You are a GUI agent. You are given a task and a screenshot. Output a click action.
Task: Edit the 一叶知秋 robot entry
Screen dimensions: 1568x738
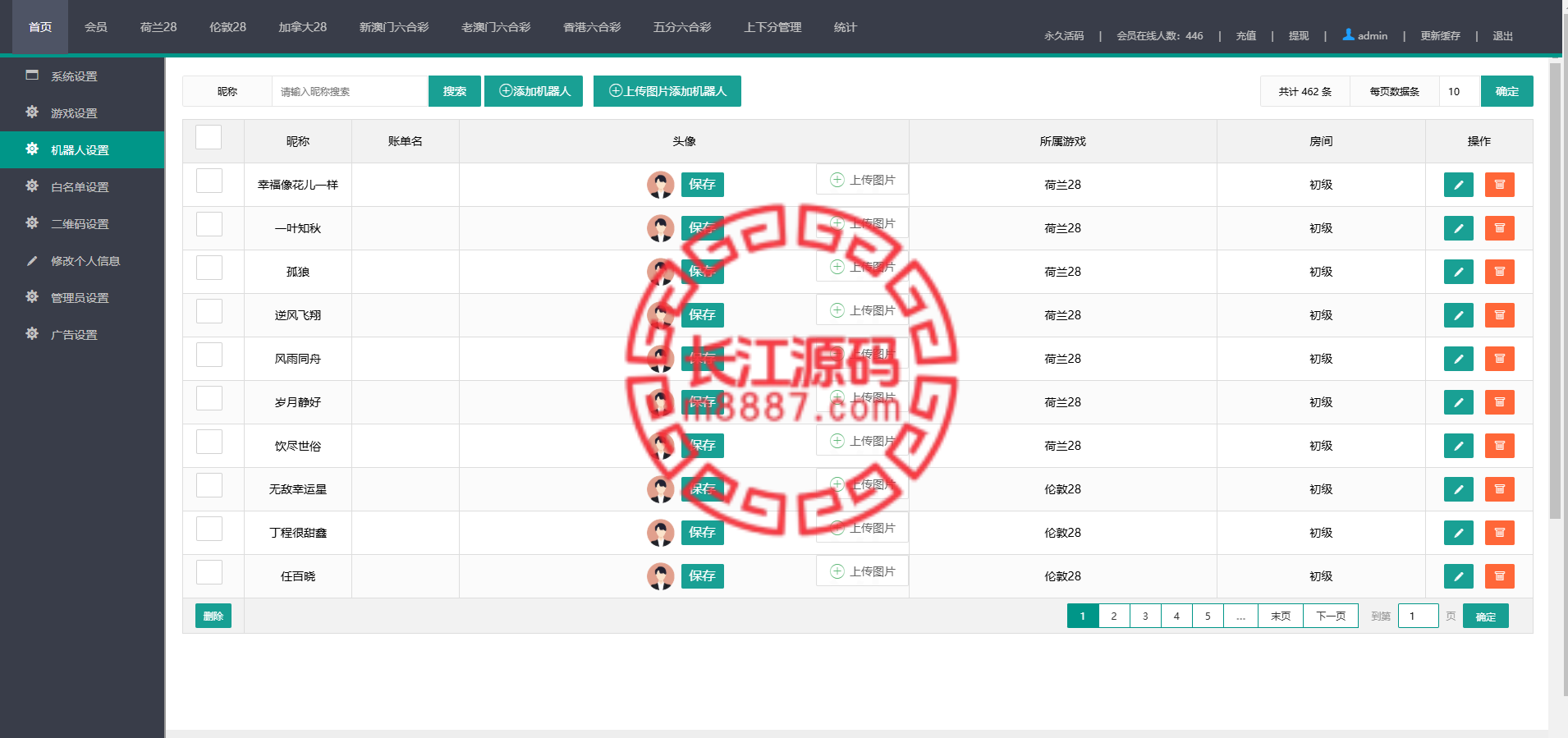click(x=1458, y=228)
